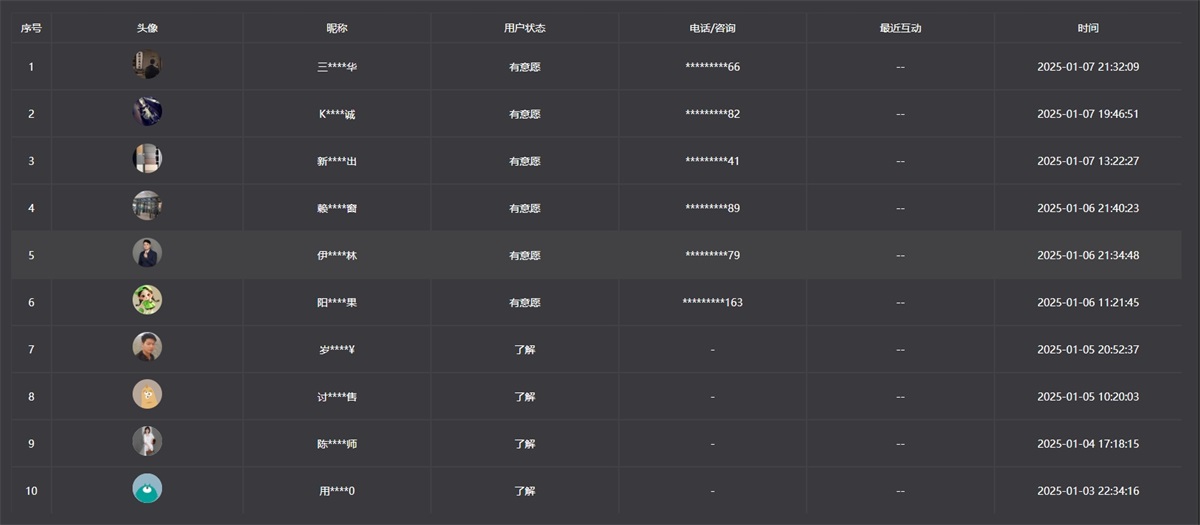The width and height of the screenshot is (1200, 525).
Task: Select timestamp 2025-01-07 21:32:09
Action: (1088, 67)
